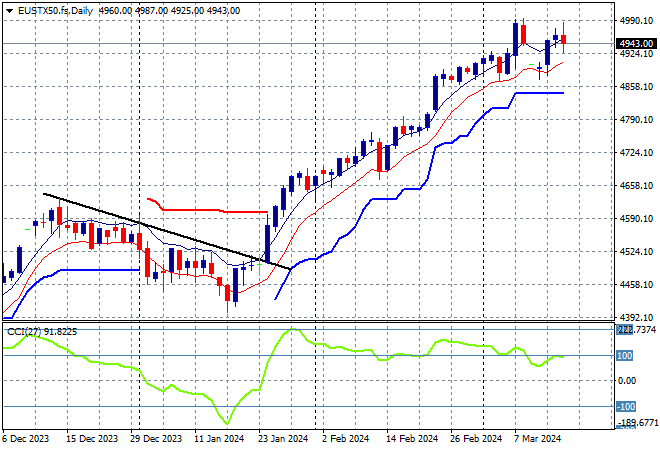Click the 4990.00 price axis label
The width and height of the screenshot is (660, 450).
click(636, 20)
